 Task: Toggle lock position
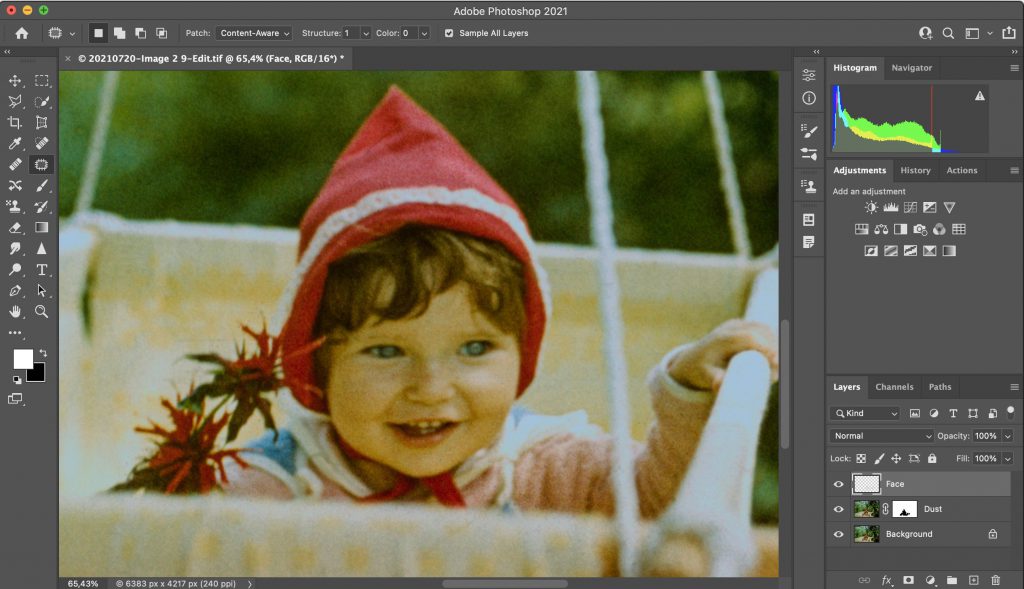pos(896,459)
